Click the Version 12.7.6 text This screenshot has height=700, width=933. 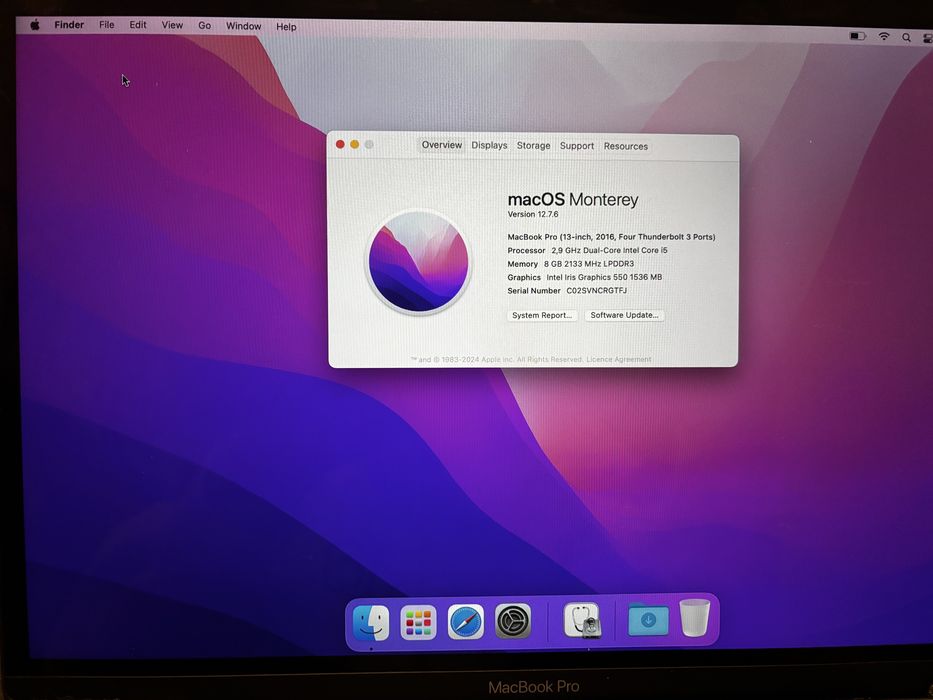tap(533, 214)
